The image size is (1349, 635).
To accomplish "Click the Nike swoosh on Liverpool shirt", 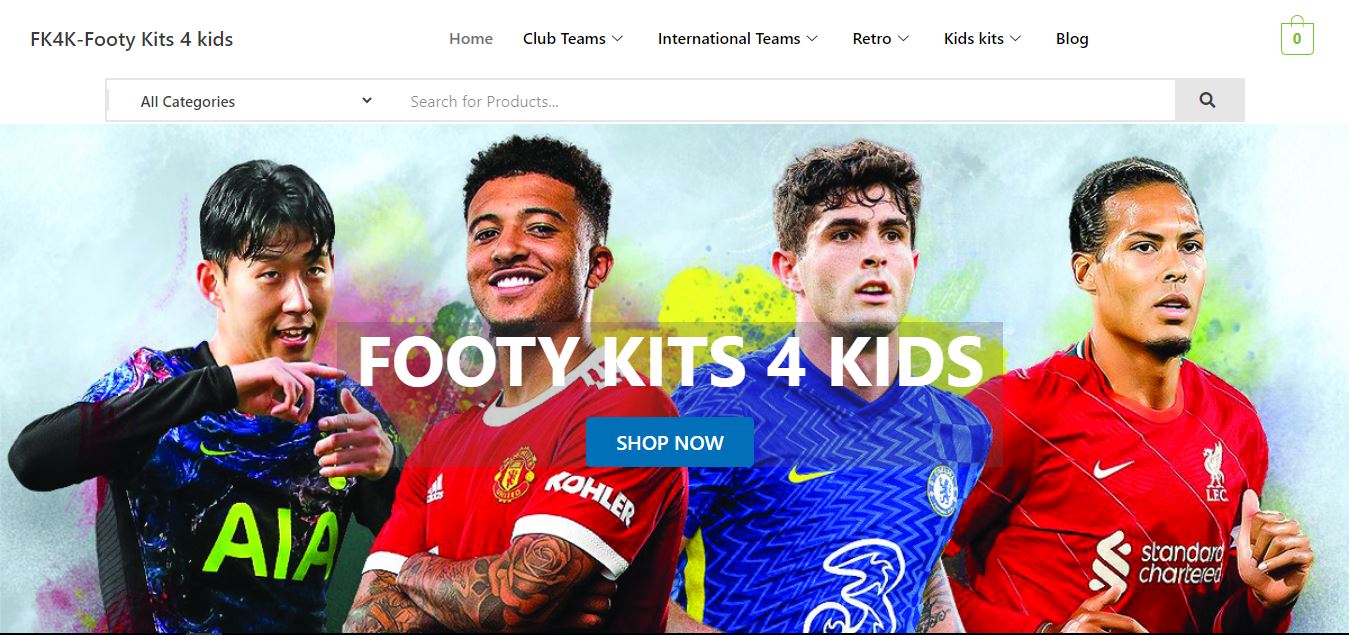I will coord(1113,468).
